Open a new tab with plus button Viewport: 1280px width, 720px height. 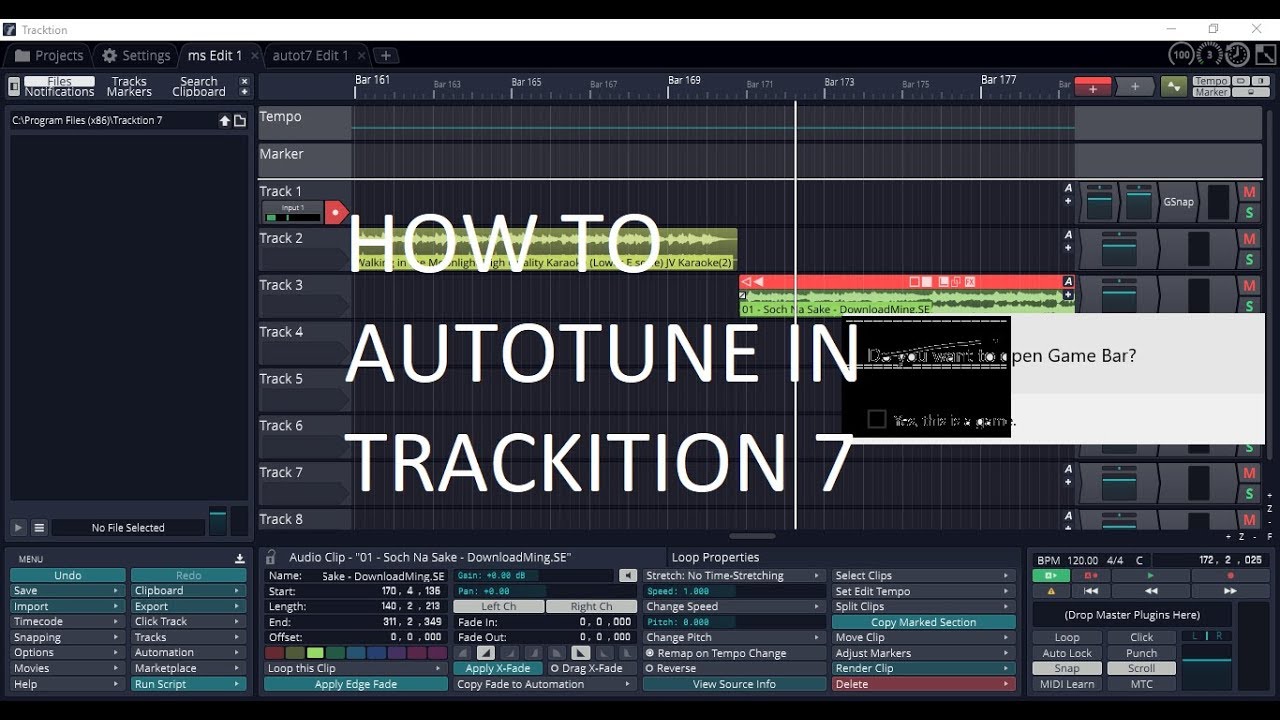click(x=385, y=56)
